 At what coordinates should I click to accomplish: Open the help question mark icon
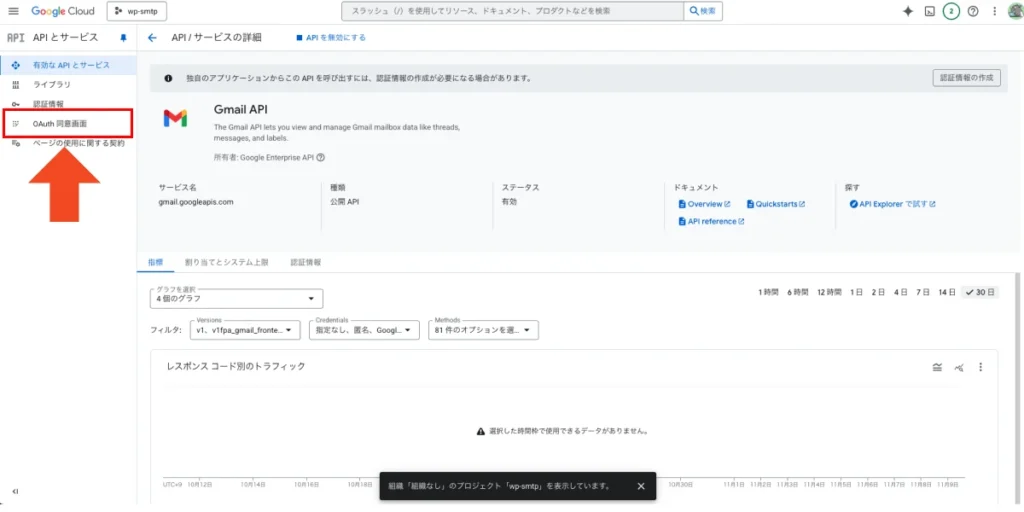(x=972, y=11)
